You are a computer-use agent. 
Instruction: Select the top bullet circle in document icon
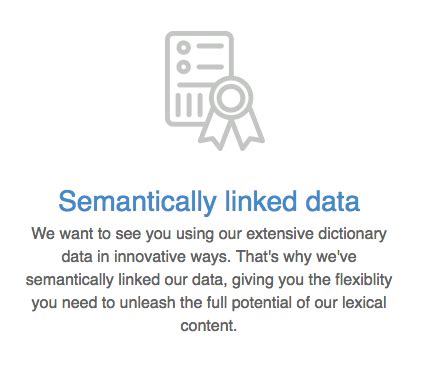tap(184, 47)
